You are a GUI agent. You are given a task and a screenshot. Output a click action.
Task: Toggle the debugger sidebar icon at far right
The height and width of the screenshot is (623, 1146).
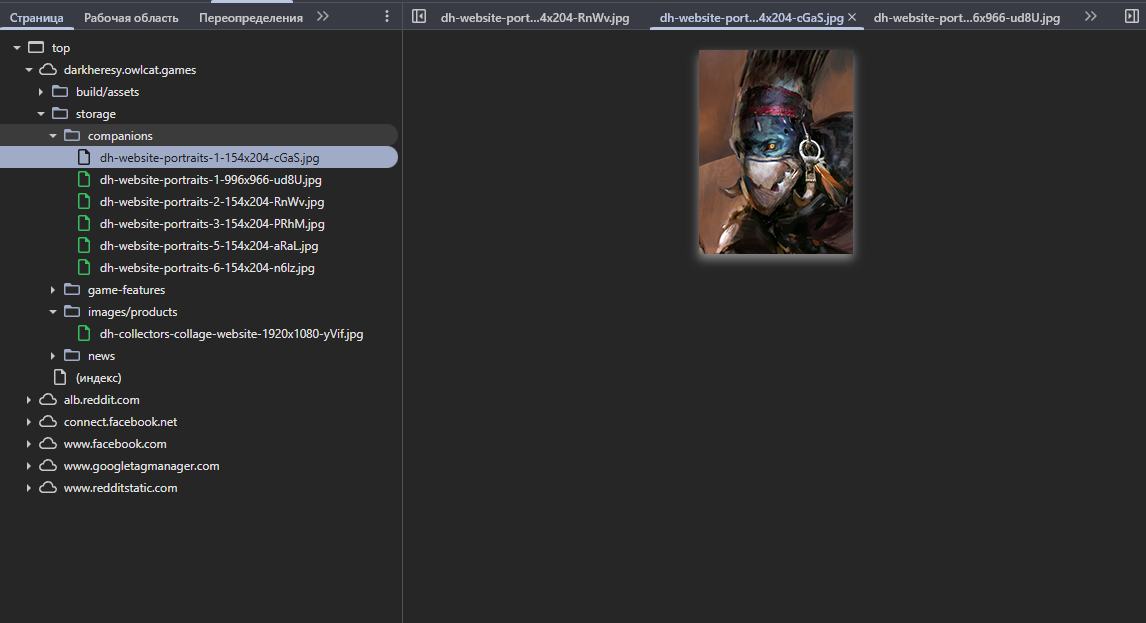pyautogui.click(x=1131, y=16)
